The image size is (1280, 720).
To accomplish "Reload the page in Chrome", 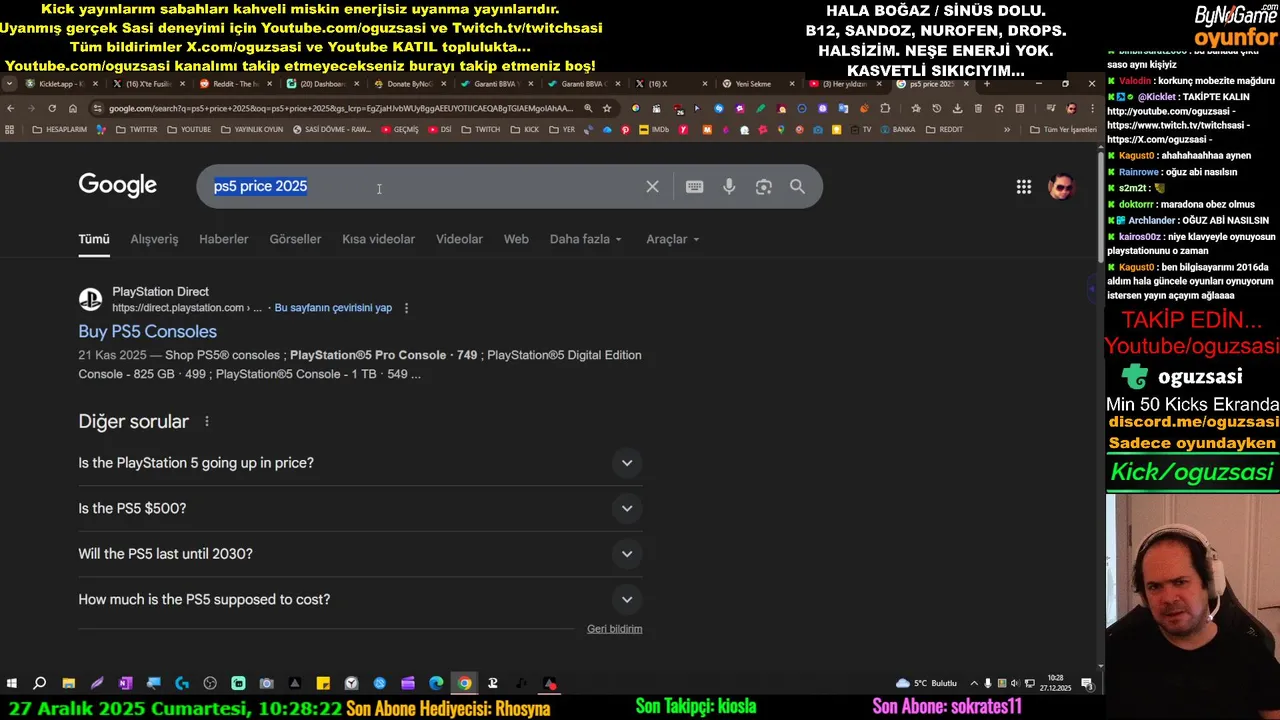I will click(51, 108).
